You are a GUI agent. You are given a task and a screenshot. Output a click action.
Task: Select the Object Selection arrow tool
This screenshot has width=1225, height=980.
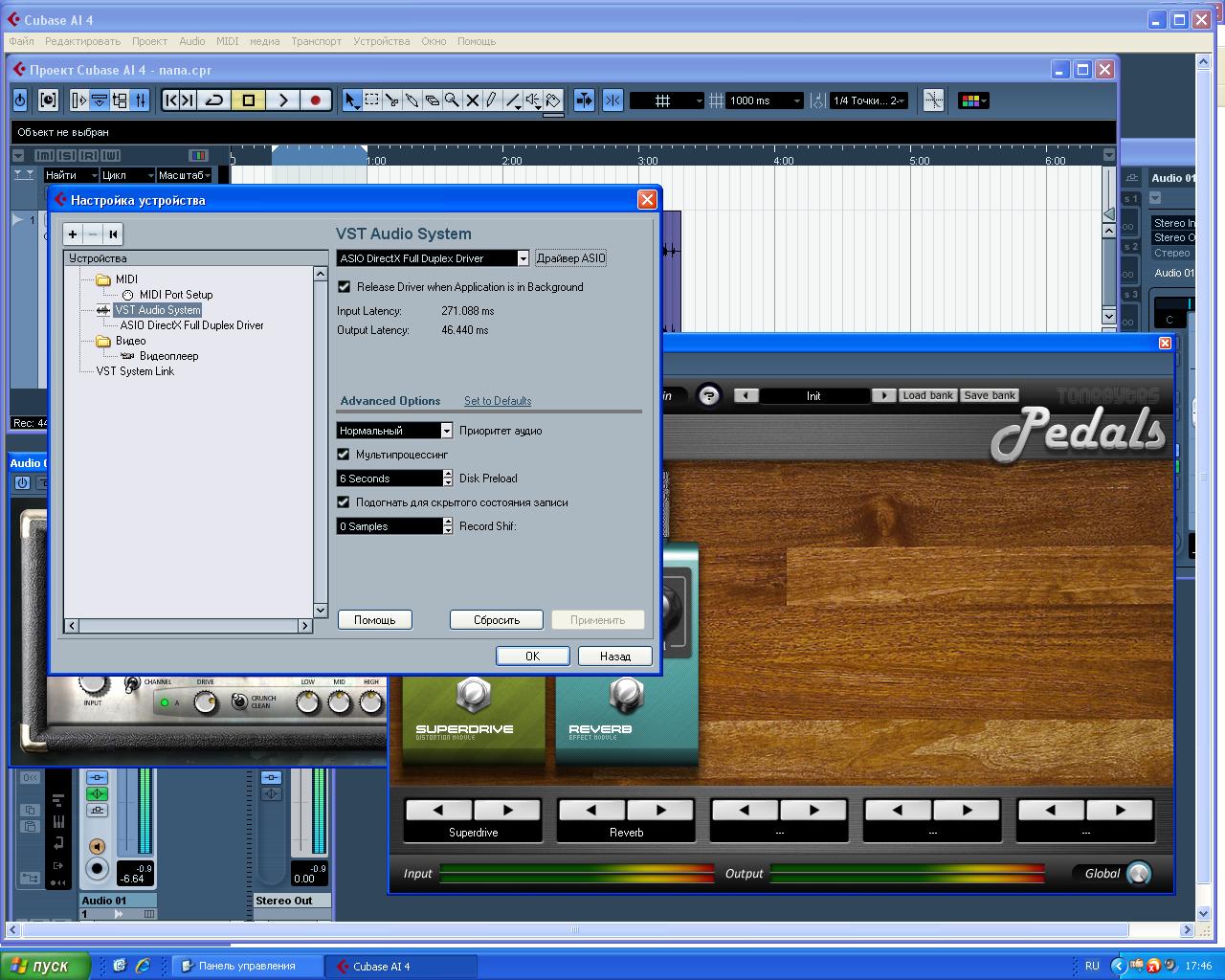pyautogui.click(x=351, y=100)
